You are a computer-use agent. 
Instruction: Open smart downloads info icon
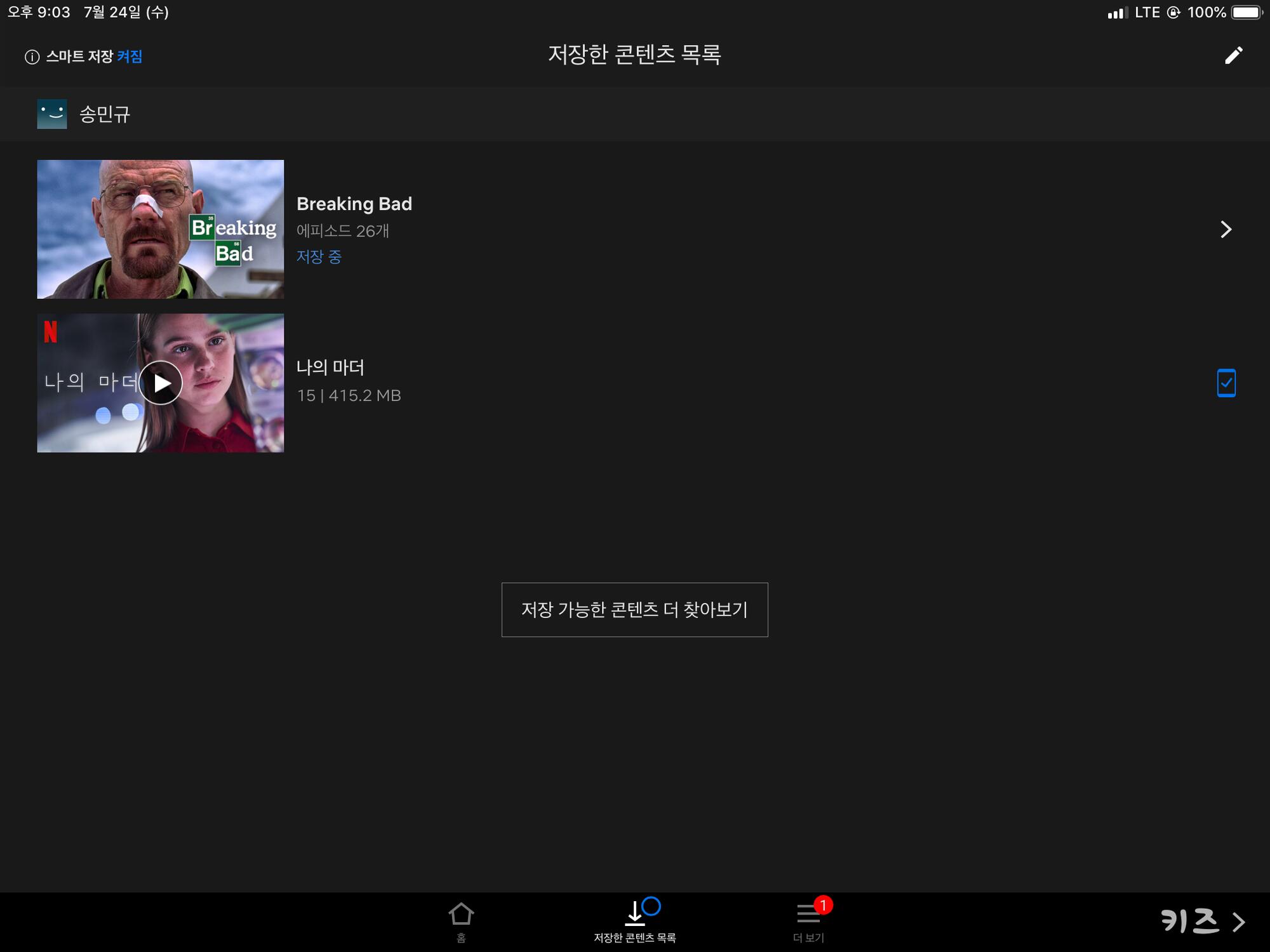click(x=32, y=57)
